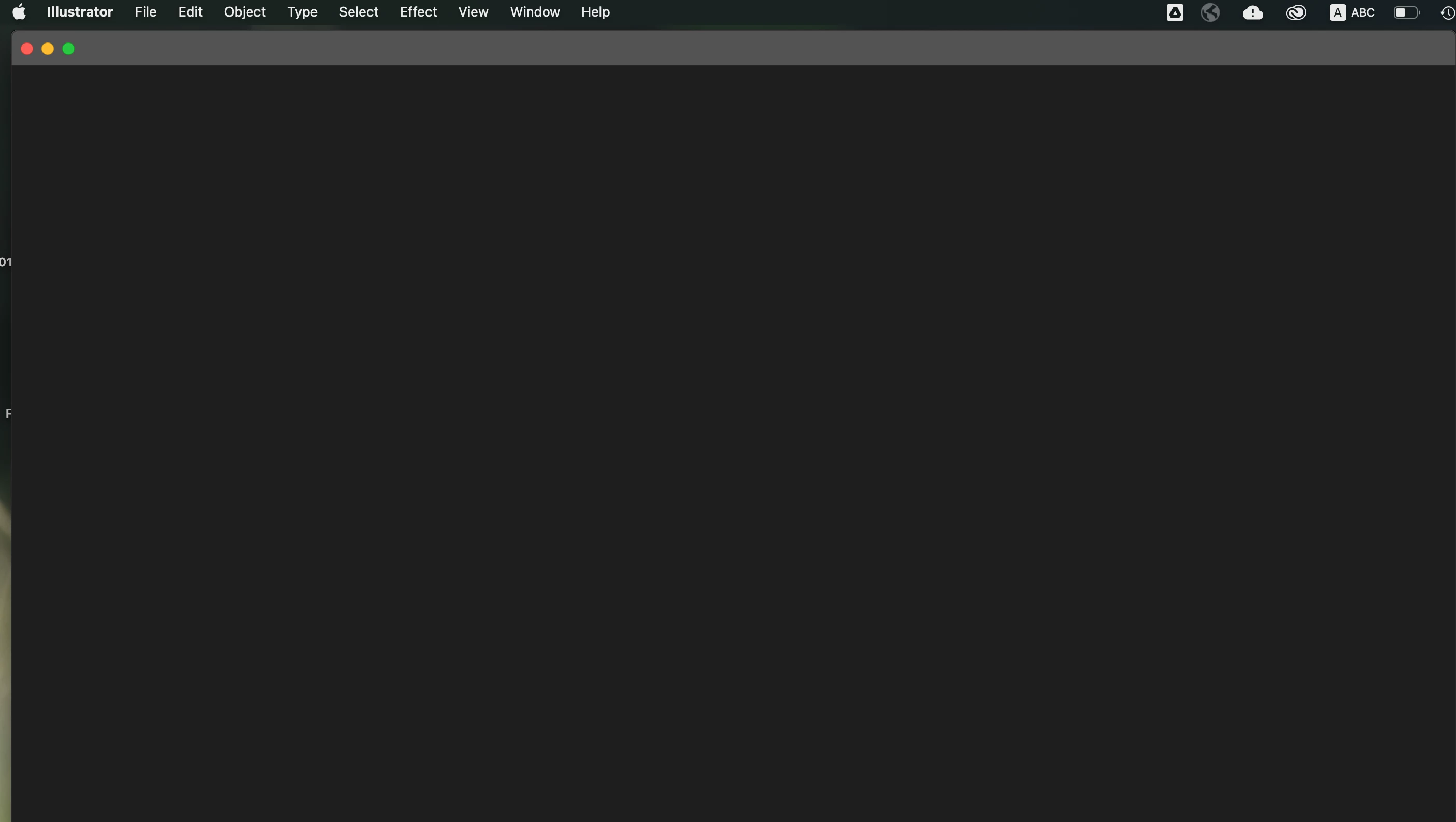Open the Illustrator application menu

tap(80, 12)
